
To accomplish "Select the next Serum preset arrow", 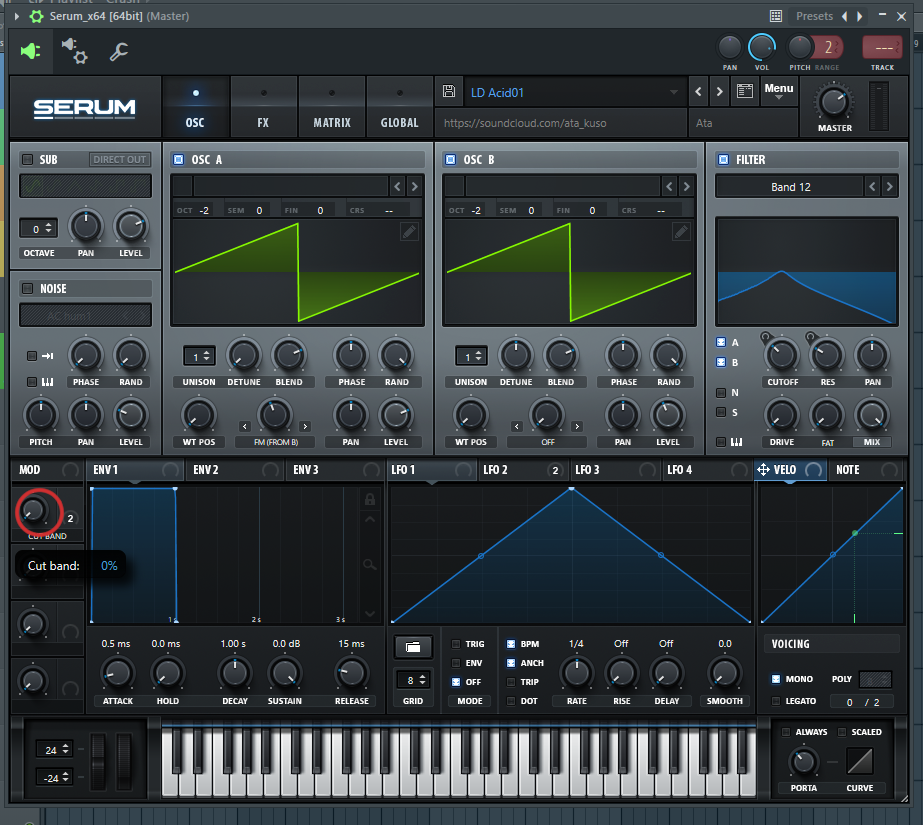I will click(x=719, y=91).
